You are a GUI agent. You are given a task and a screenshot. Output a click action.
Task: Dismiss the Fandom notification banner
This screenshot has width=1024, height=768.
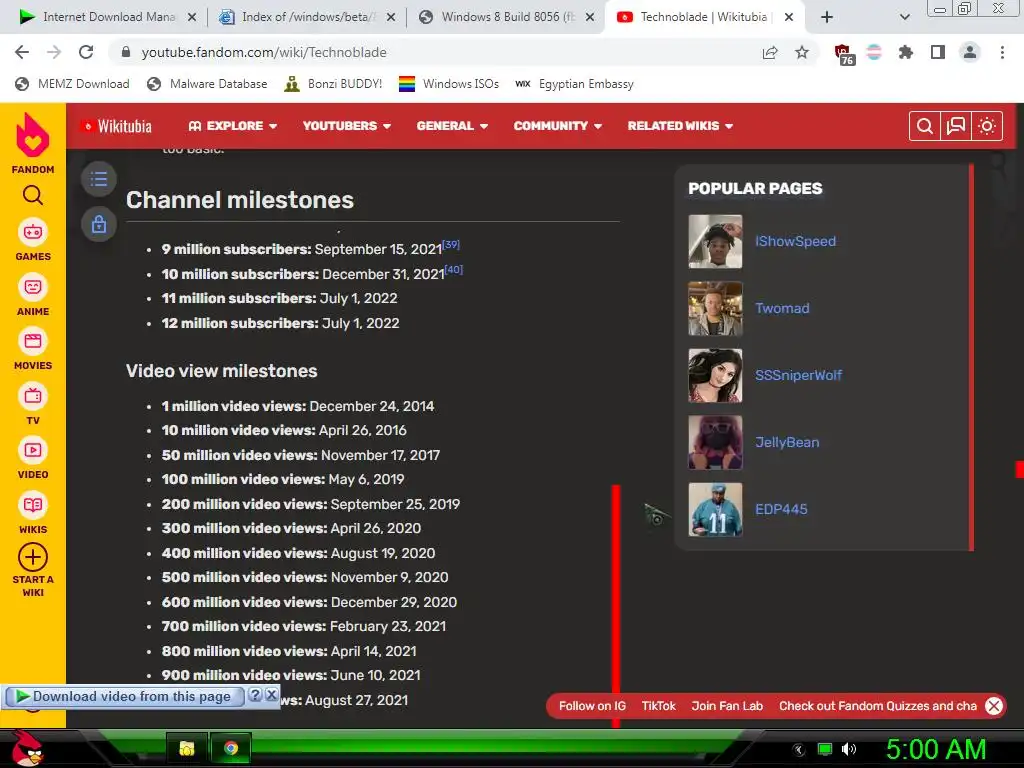994,706
